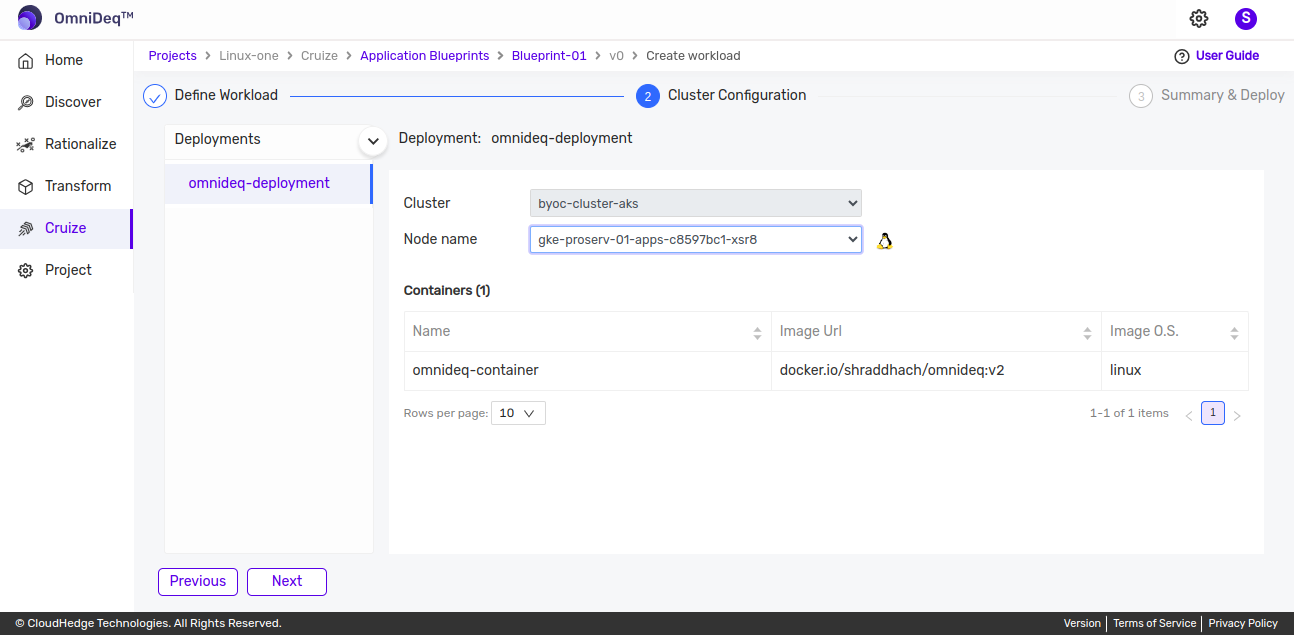Viewport: 1294px width, 635px height.
Task: Click the OmniDeq logo icon
Action: 30,18
